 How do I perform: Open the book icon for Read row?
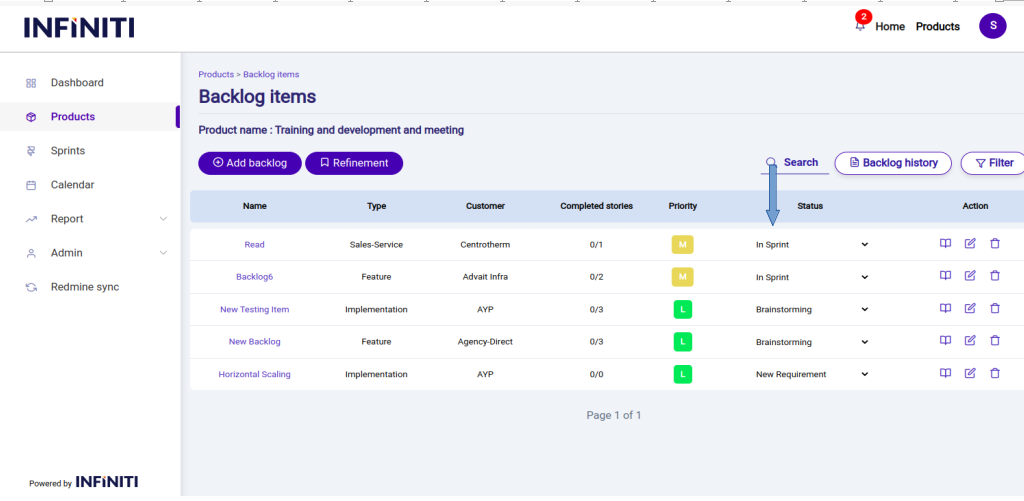[x=945, y=244]
